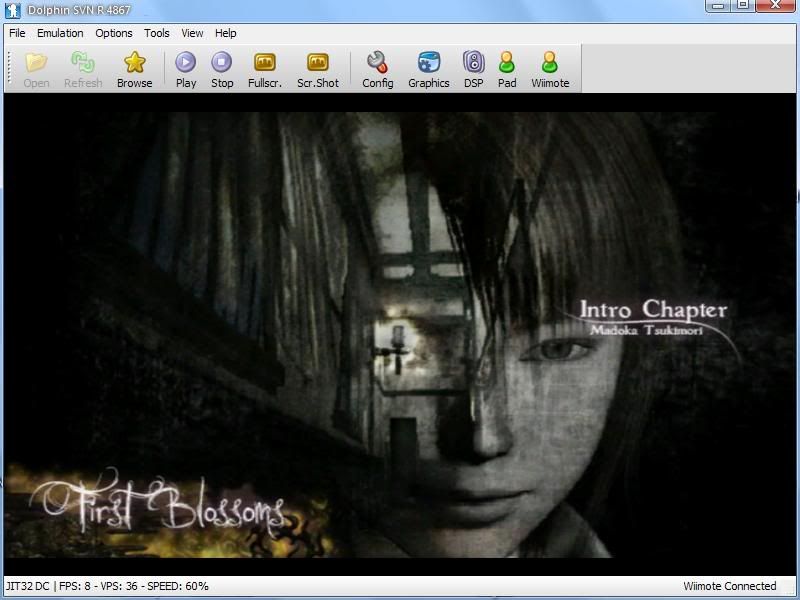Open the Options menu
The height and width of the screenshot is (600, 800).
[x=114, y=33]
